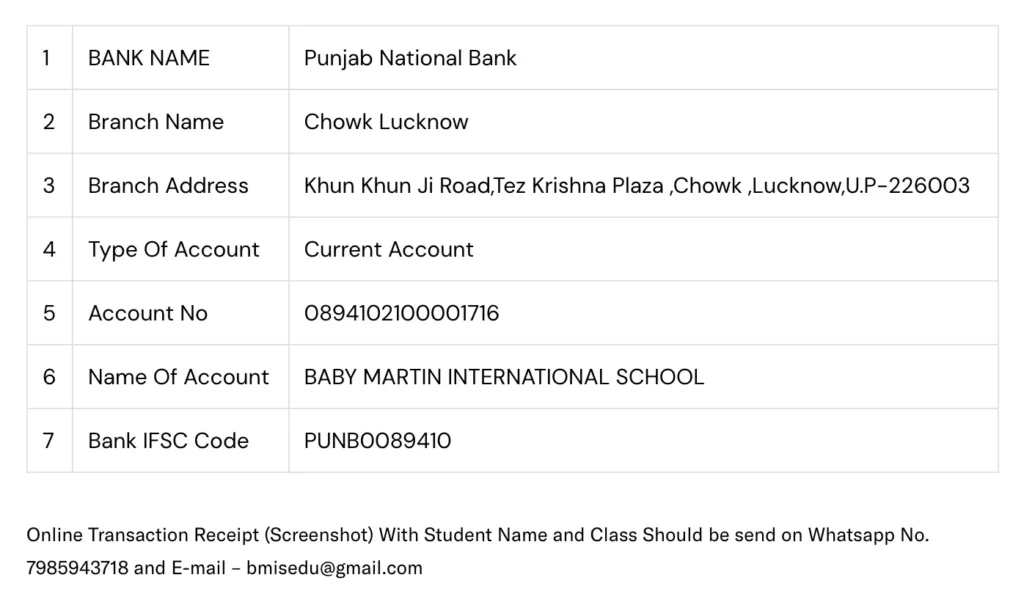
Task: Click the WhatsApp number 7985943718
Action: [77, 568]
